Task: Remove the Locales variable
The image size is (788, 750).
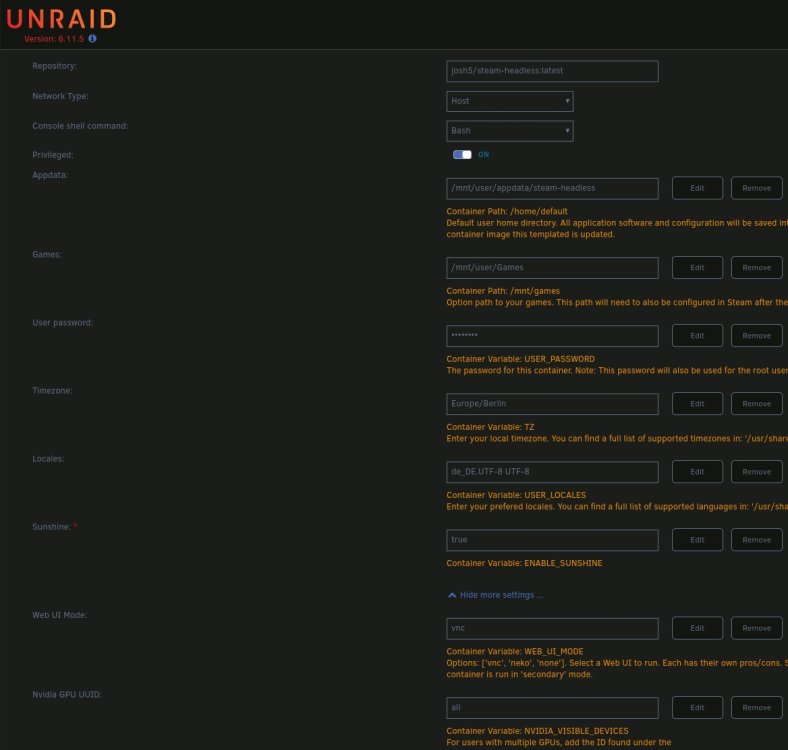Action: (x=756, y=472)
